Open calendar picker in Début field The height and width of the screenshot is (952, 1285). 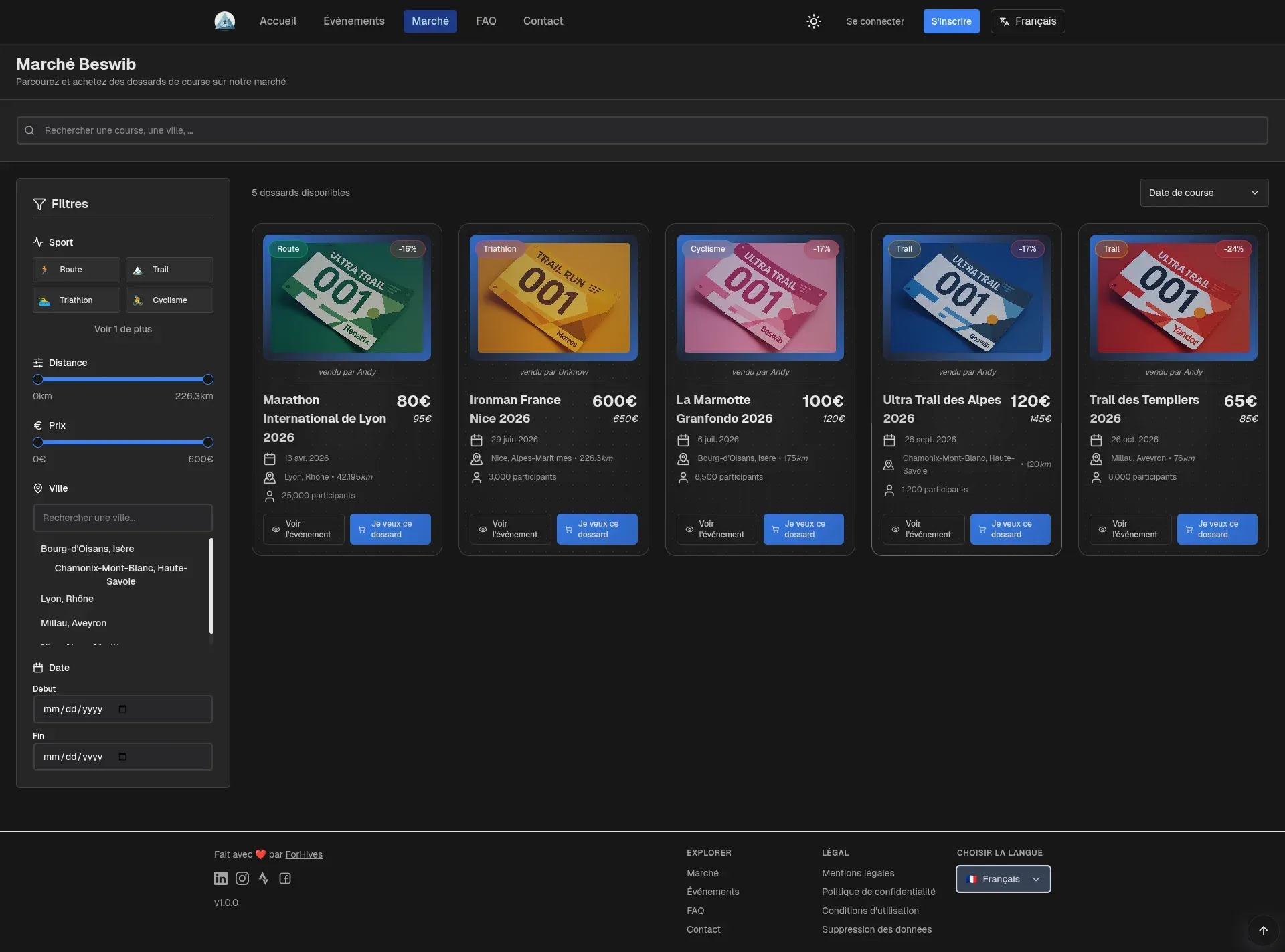pyautogui.click(x=122, y=709)
